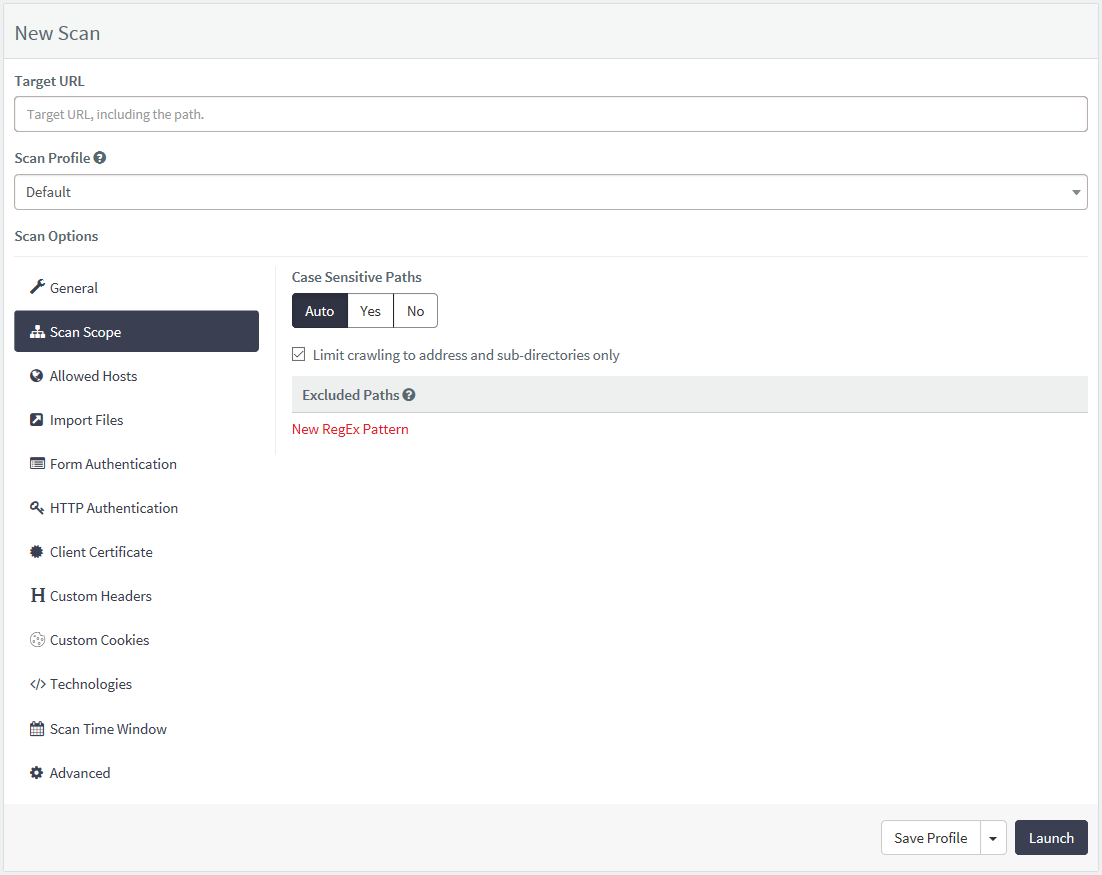Screen dimensions: 1102x875
Task: Set Case Sensitive Paths to No
Action: tap(415, 311)
